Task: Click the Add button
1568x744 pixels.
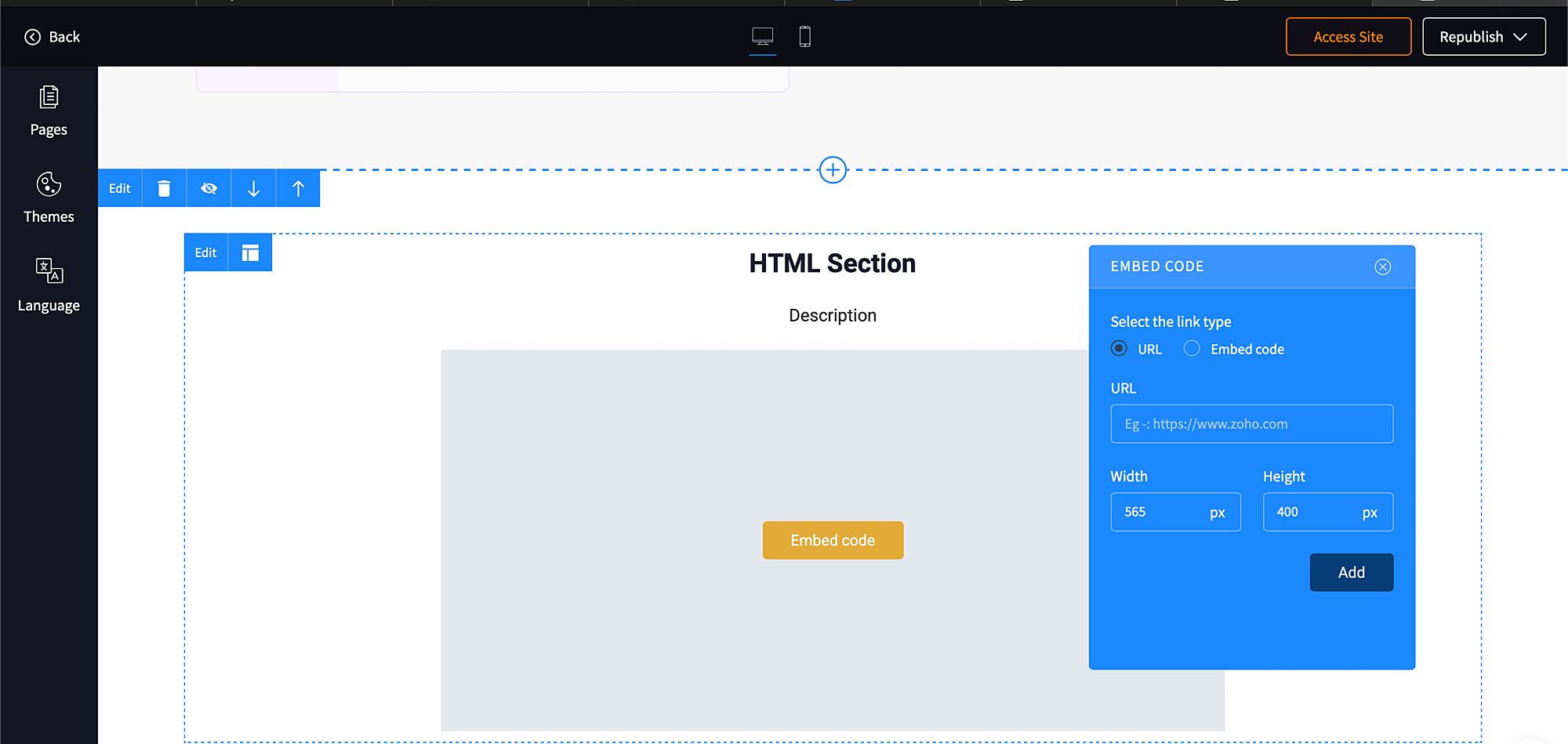Action: pyautogui.click(x=1351, y=572)
